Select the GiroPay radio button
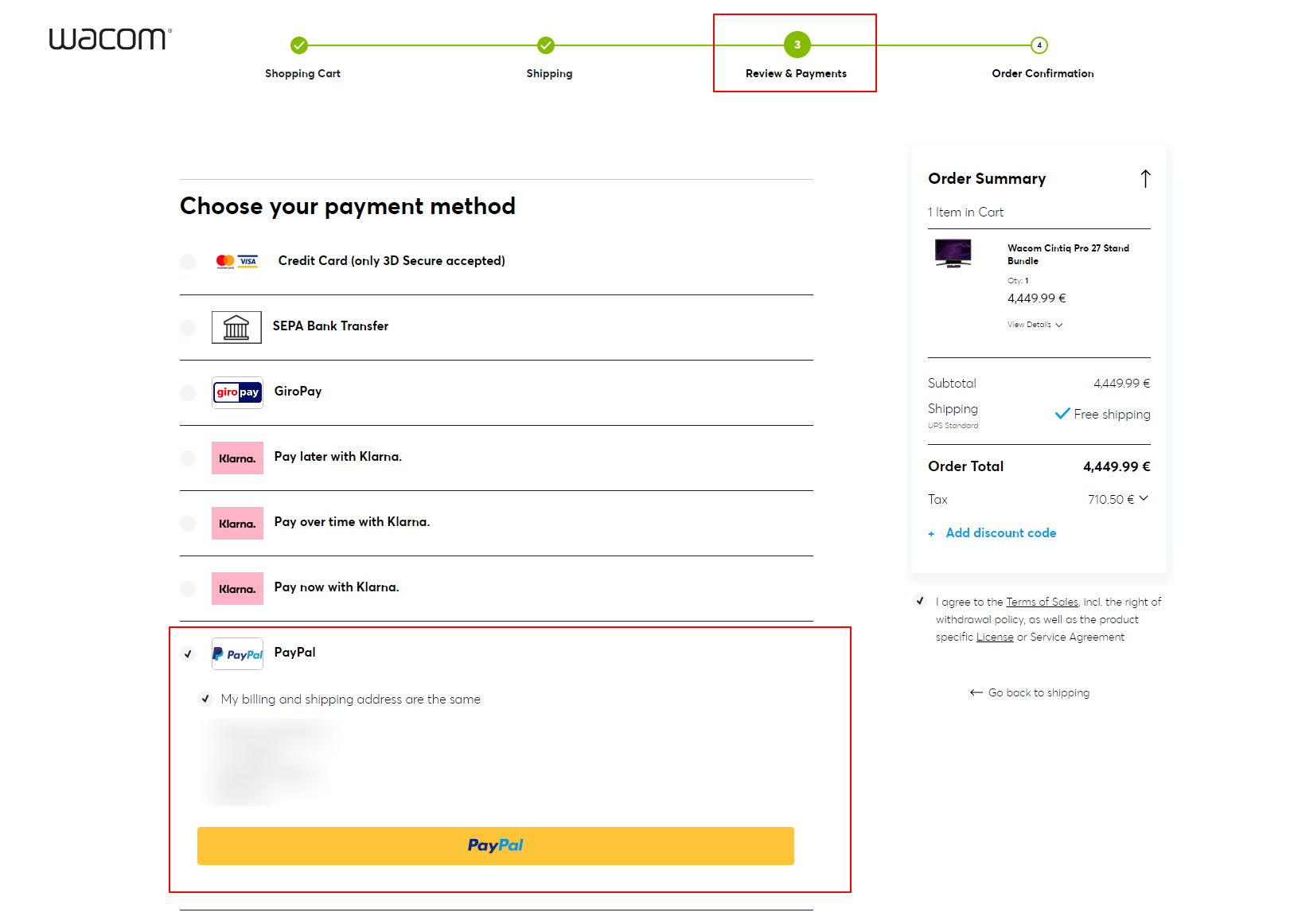Screen dimensions: 1294x924 pos(188,392)
